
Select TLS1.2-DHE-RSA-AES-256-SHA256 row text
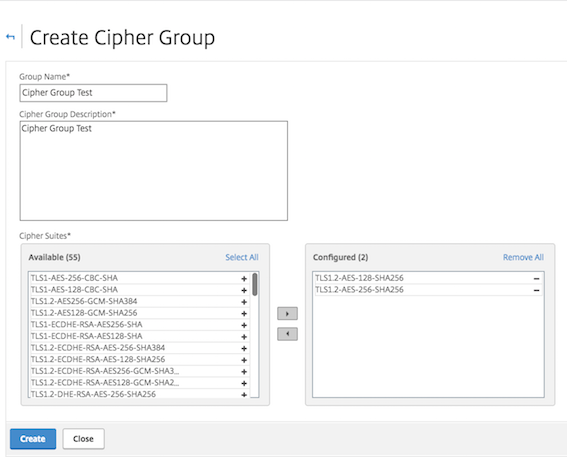[x=93, y=394]
